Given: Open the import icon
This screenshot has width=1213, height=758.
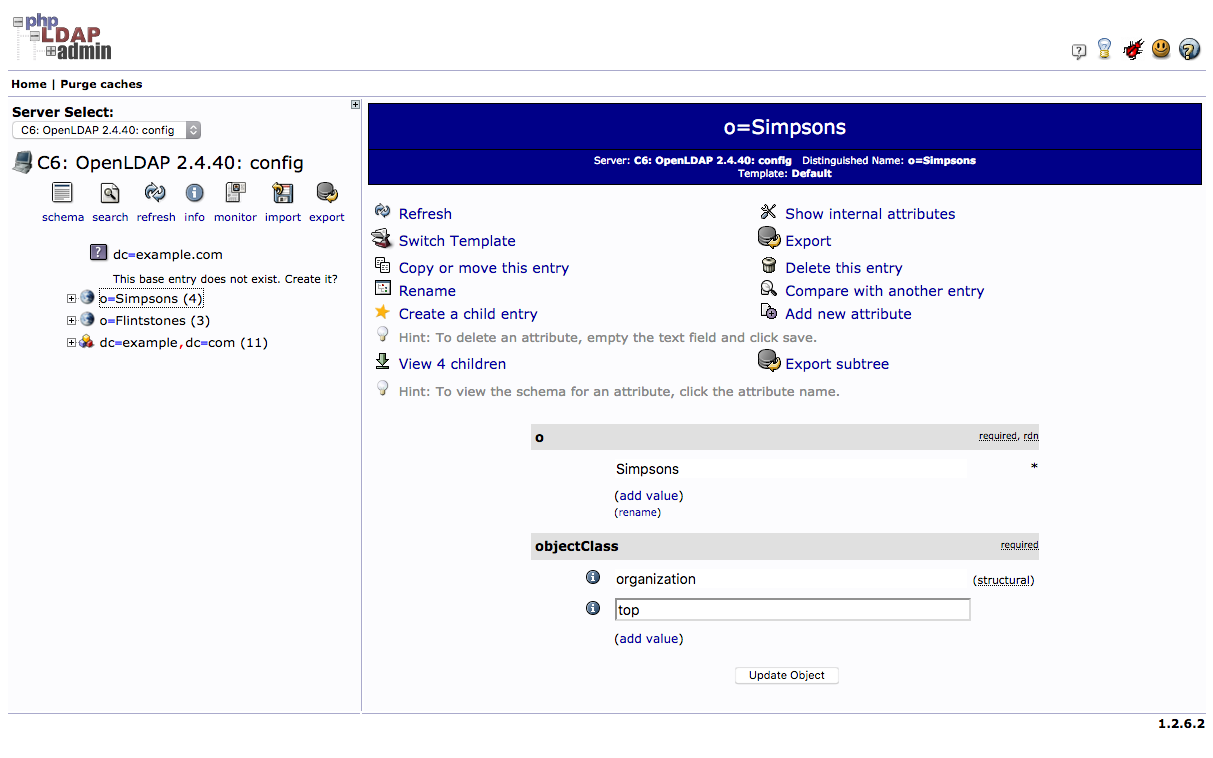Looking at the screenshot, I should click(283, 193).
